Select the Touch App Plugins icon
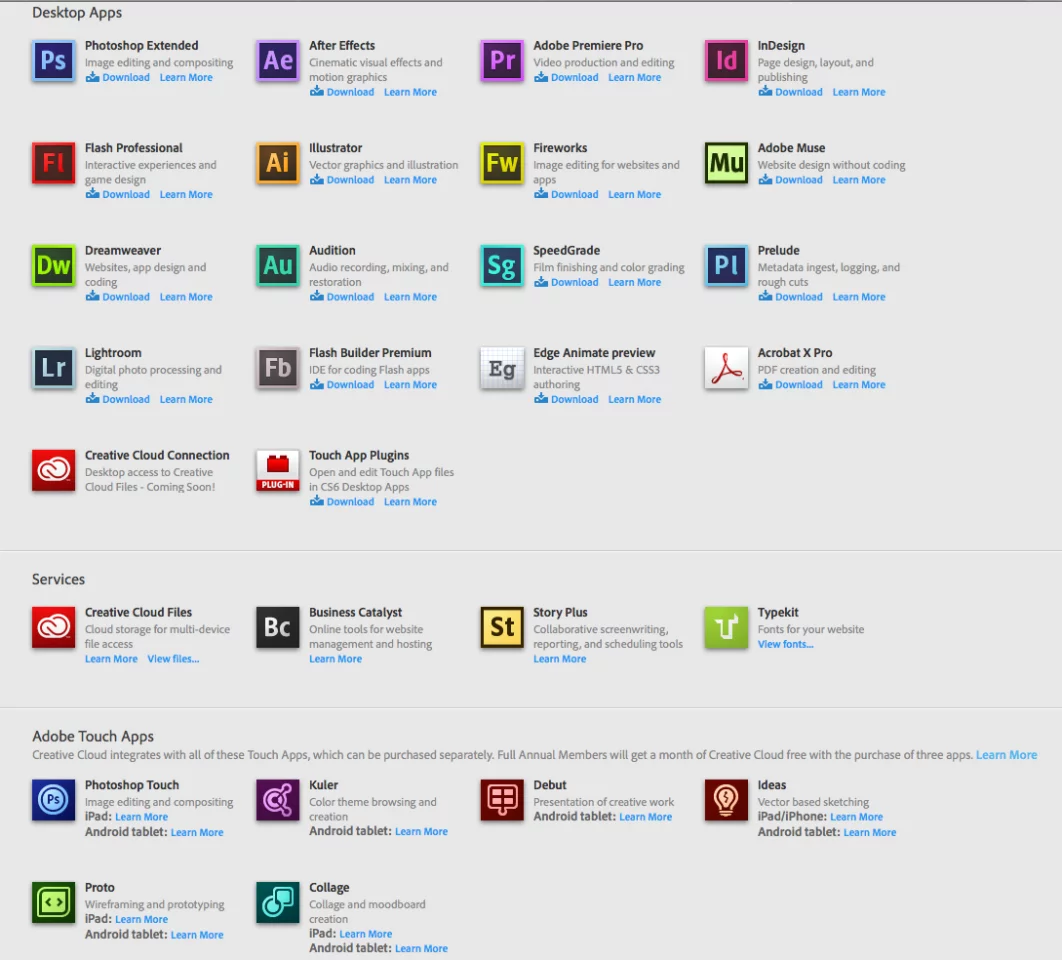 277,470
